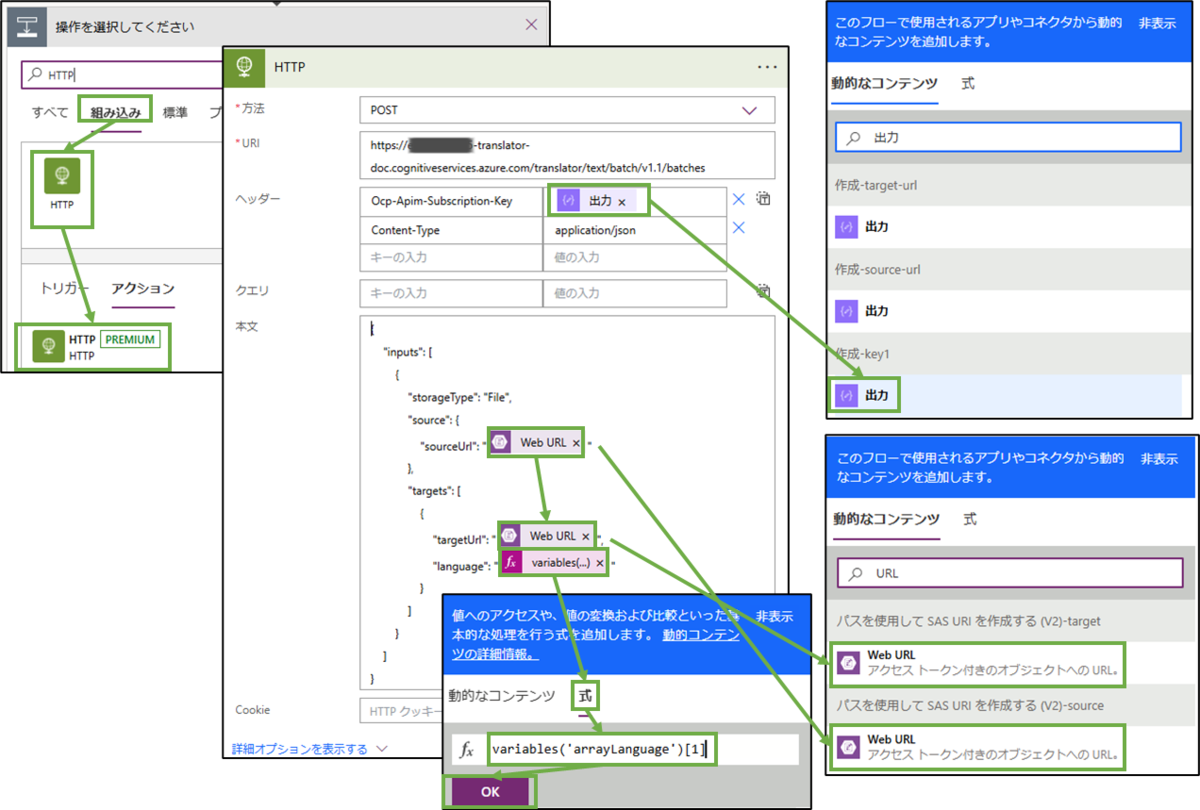
Task: Remove the sourceUrl Web URL token
Action: click(x=575, y=442)
